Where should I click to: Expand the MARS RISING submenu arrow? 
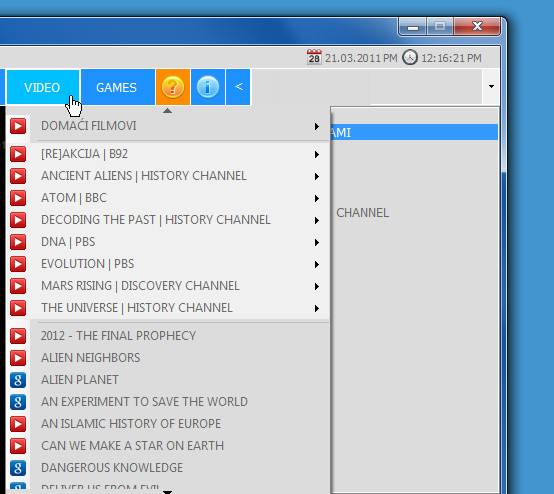click(x=317, y=286)
